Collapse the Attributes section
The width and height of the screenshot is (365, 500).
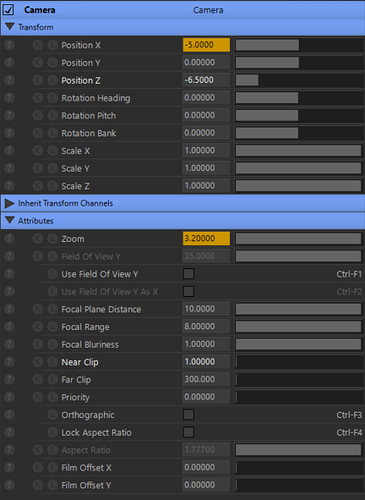(x=10, y=220)
